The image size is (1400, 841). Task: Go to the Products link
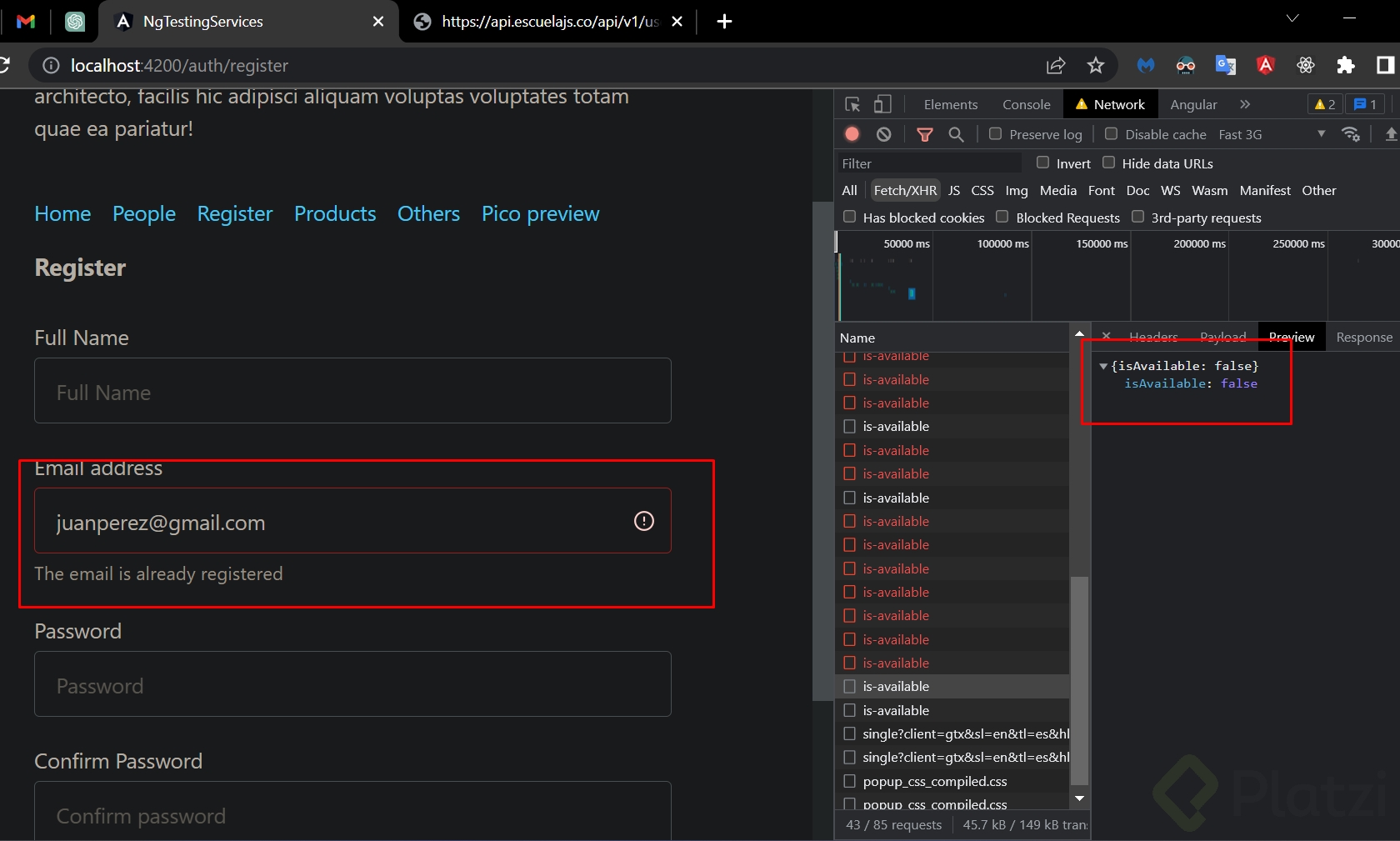[335, 214]
